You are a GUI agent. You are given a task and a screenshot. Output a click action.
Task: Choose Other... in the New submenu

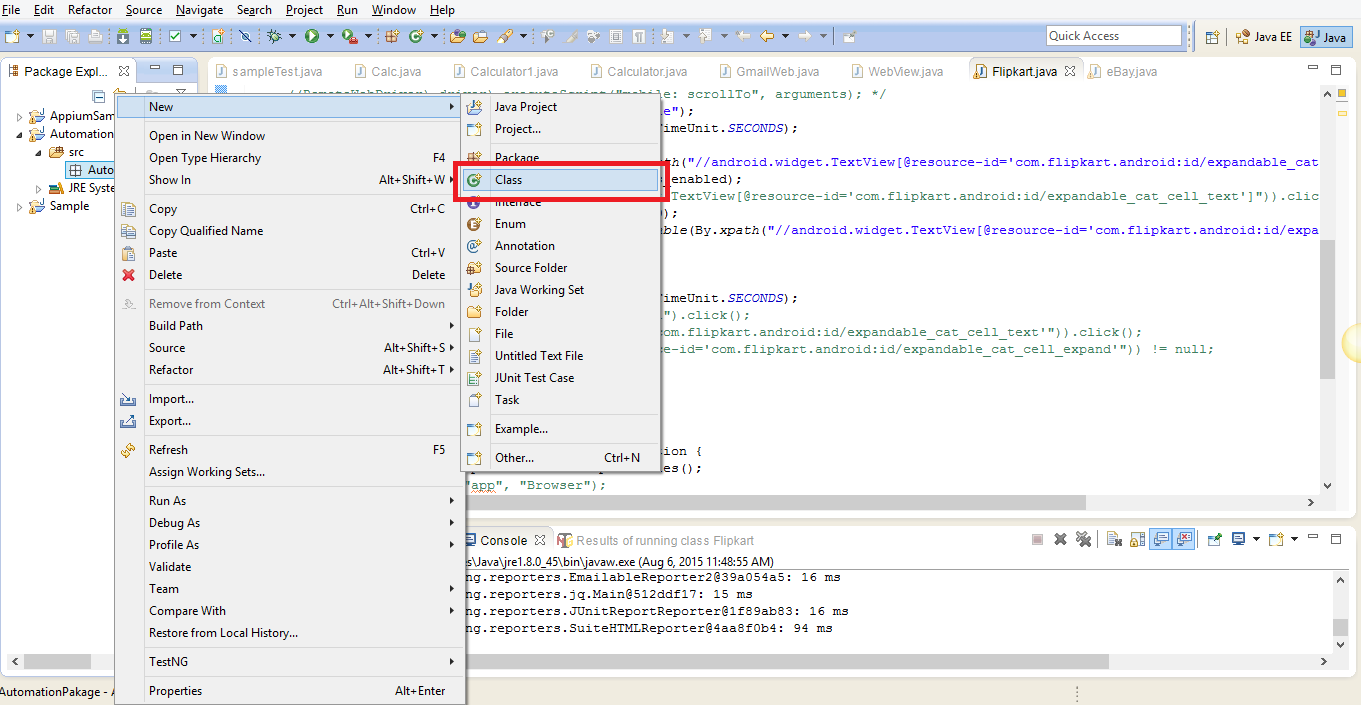pos(559,458)
